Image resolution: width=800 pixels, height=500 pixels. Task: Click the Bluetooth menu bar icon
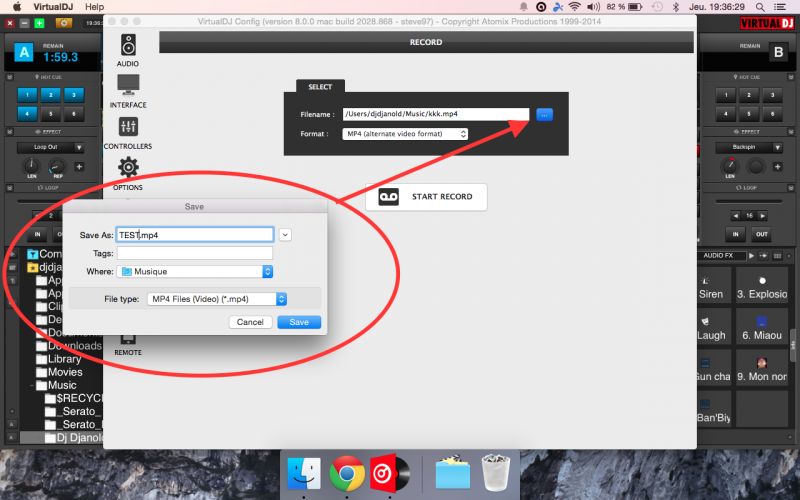tap(676, 7)
